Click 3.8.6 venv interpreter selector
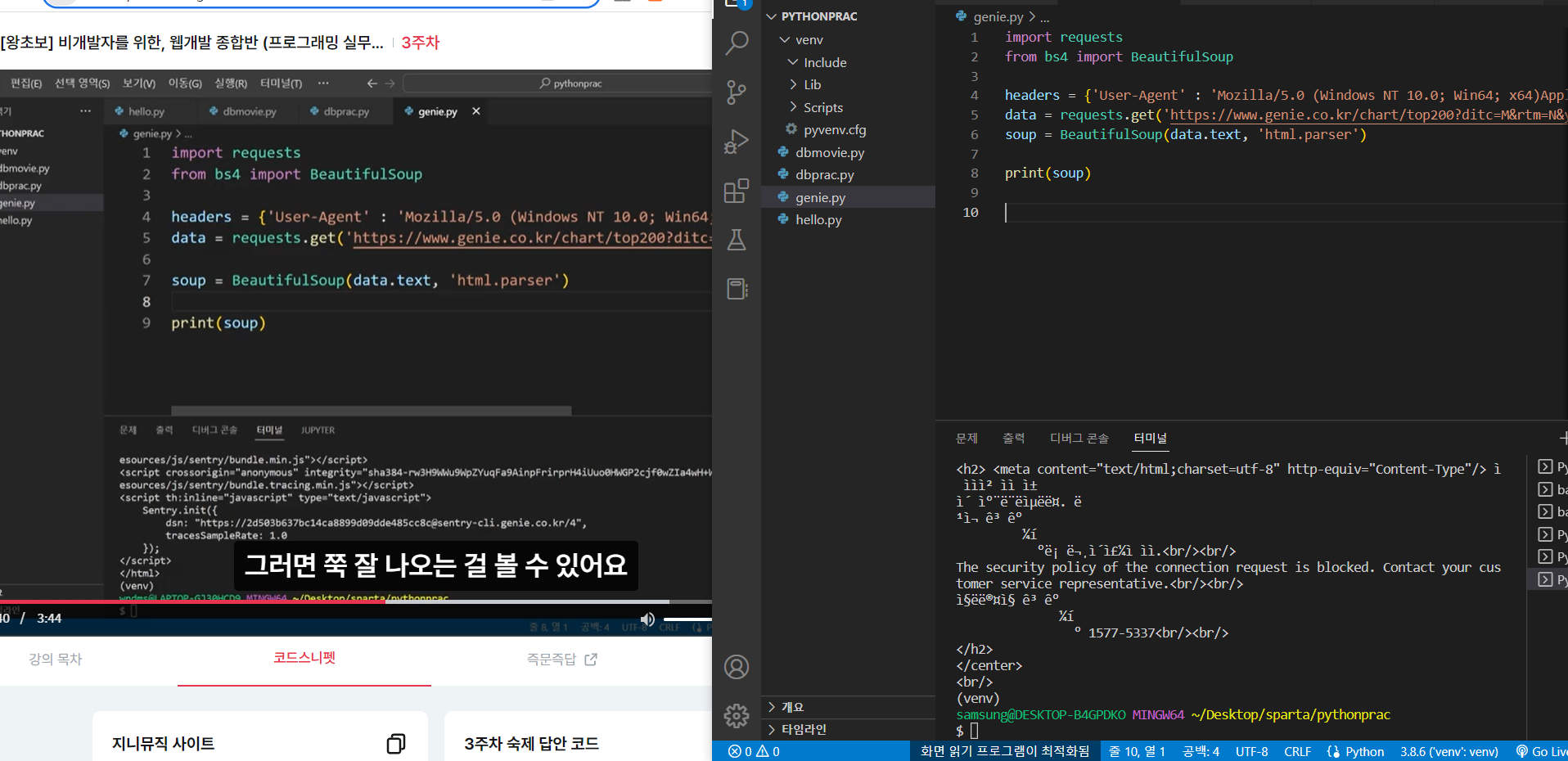 click(1449, 751)
